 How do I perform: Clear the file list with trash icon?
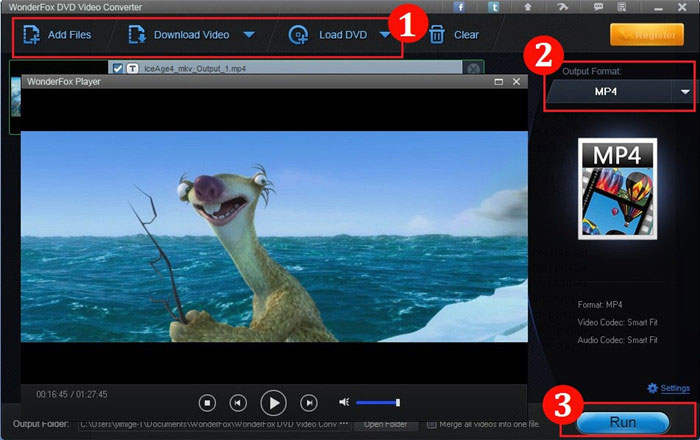click(454, 35)
